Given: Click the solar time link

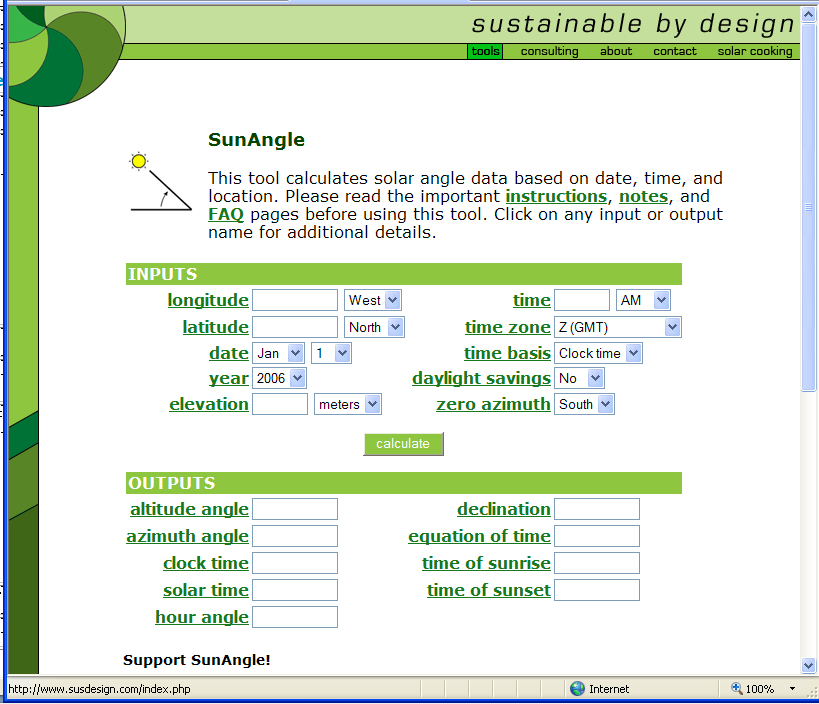Looking at the screenshot, I should click(x=206, y=590).
